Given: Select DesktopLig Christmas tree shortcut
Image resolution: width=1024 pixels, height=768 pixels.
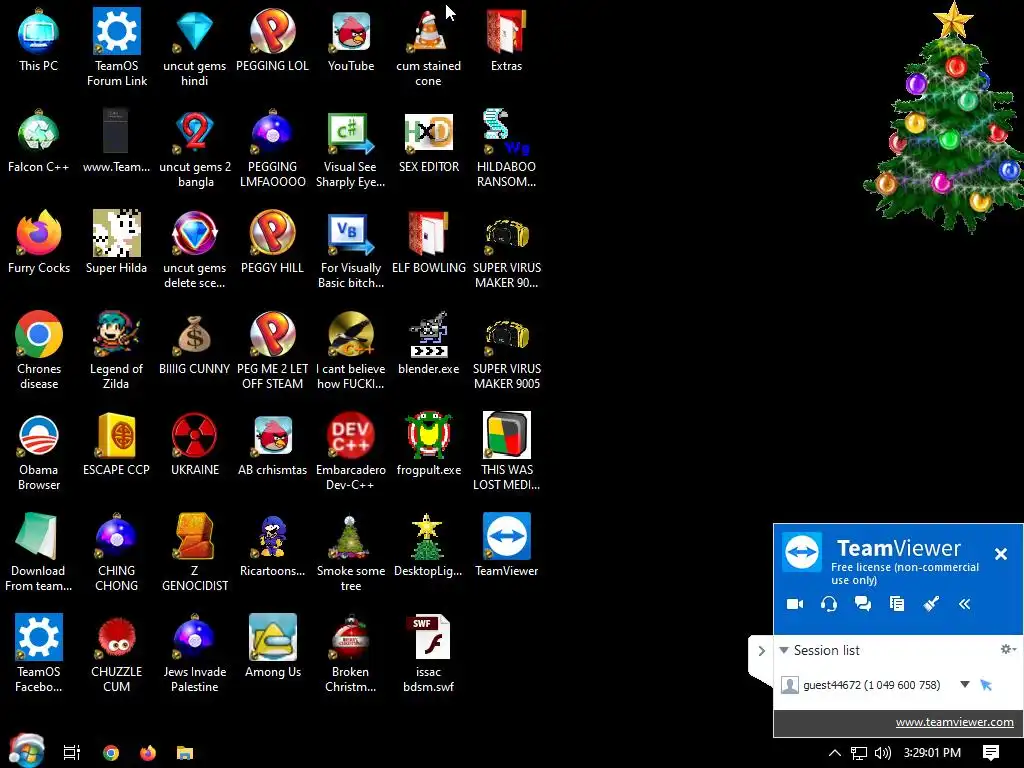Looking at the screenshot, I should [428, 545].
